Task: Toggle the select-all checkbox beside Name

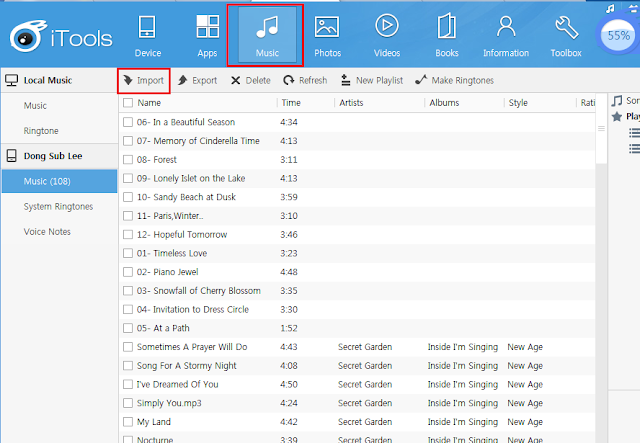Action: (128, 103)
